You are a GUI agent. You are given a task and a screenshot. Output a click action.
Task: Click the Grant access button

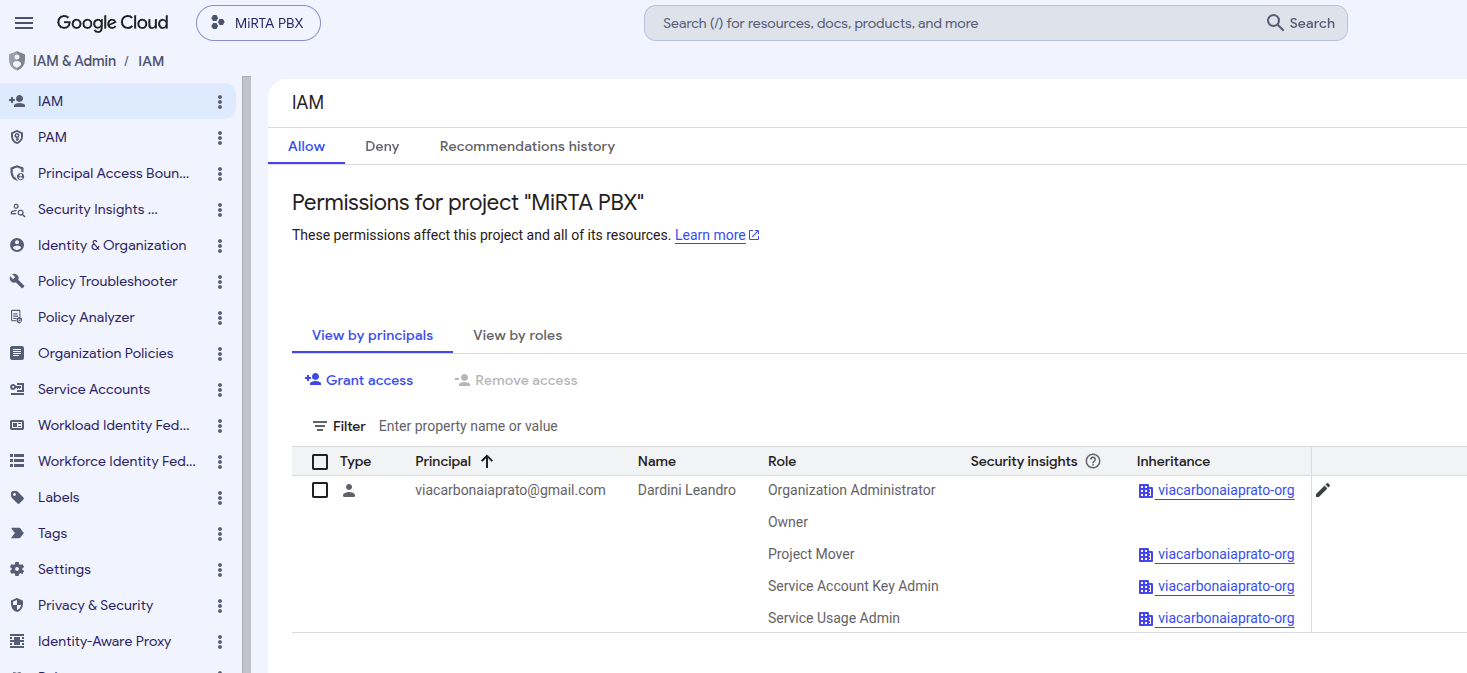pyautogui.click(x=359, y=380)
